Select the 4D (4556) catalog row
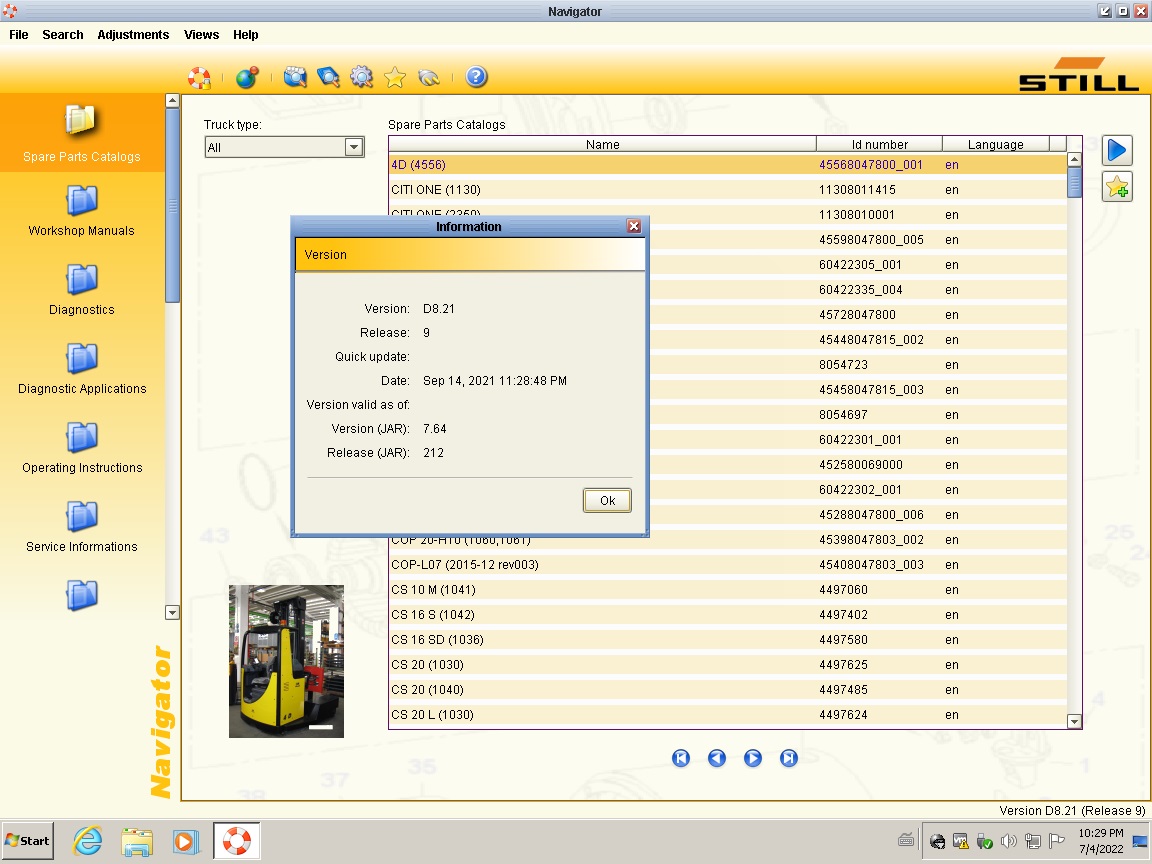The image size is (1152, 864). [x=728, y=165]
